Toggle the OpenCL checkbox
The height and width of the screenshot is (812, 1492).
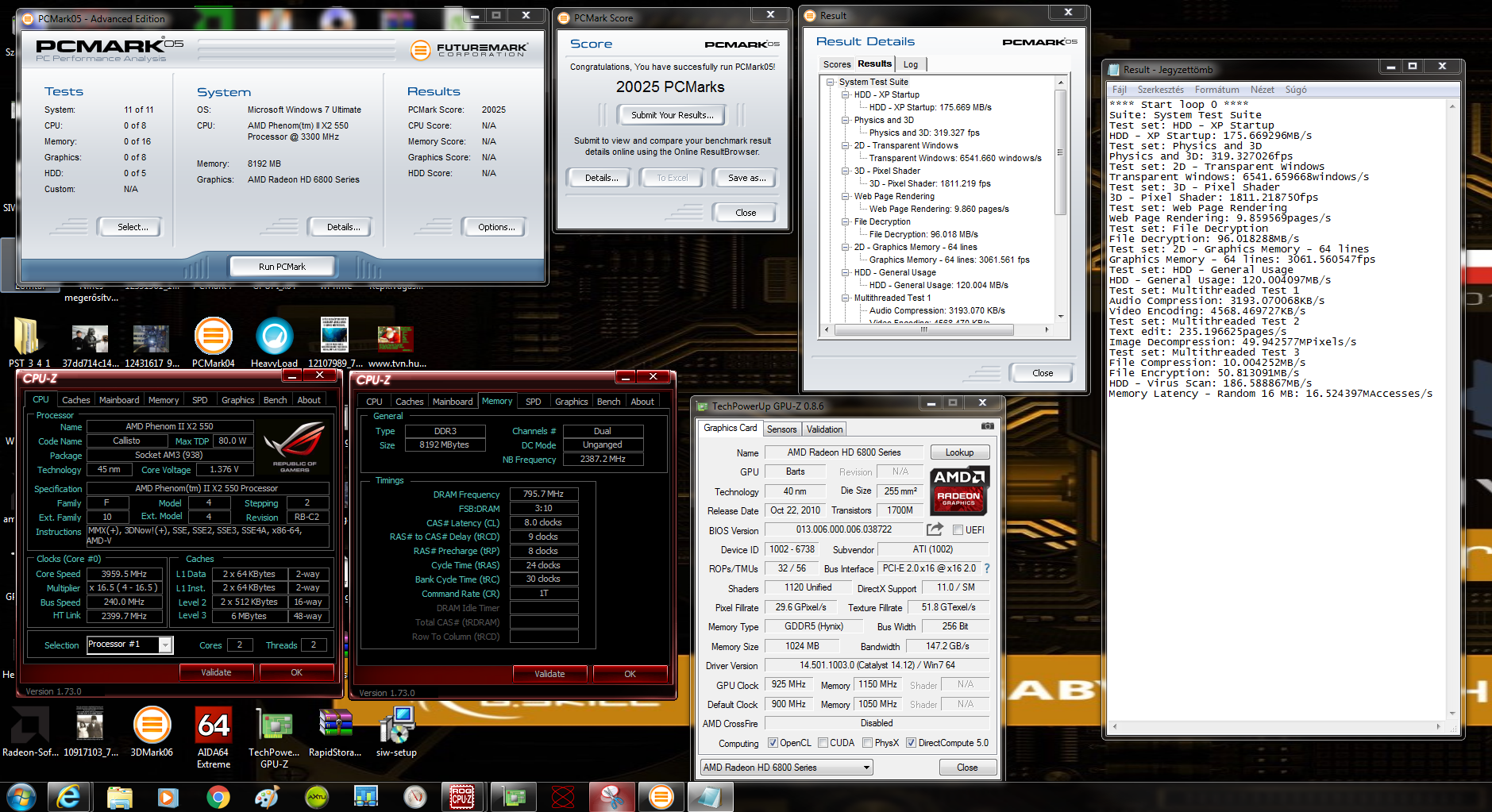pyautogui.click(x=773, y=743)
